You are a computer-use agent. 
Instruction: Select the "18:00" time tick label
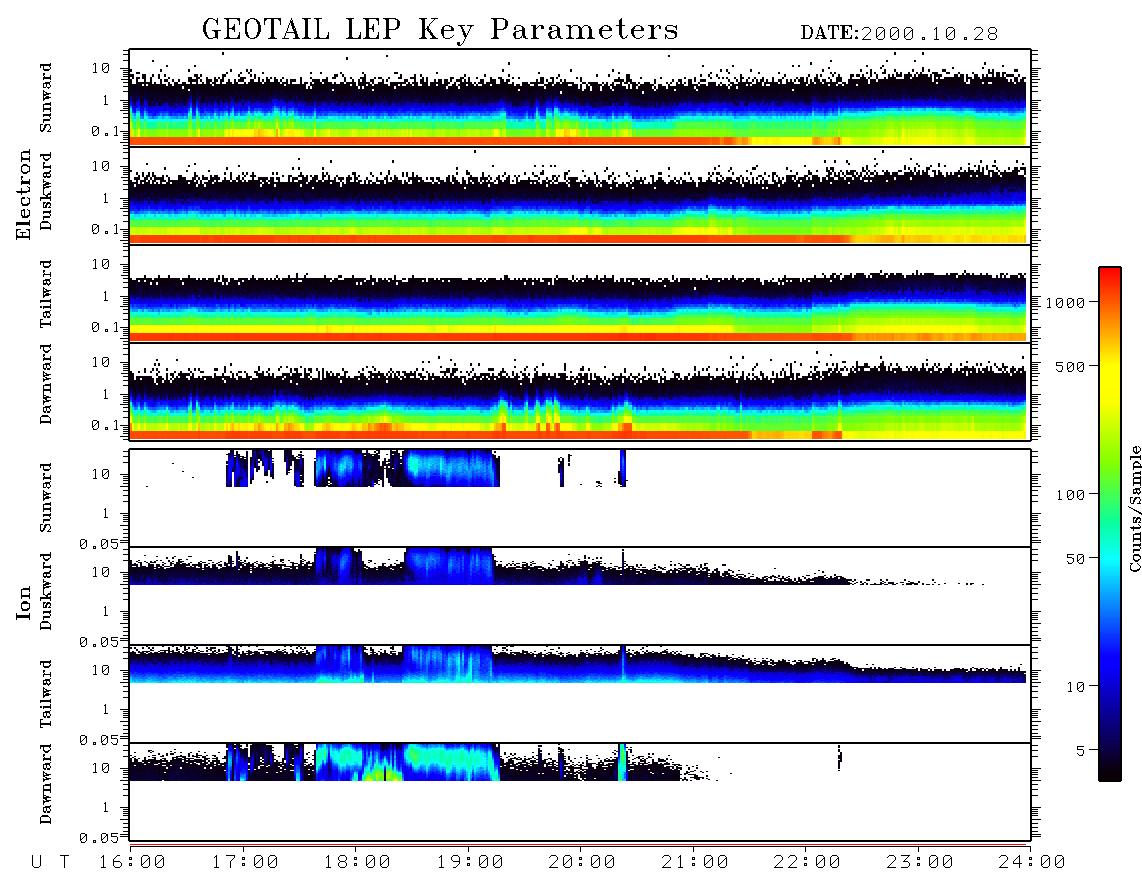click(x=358, y=863)
